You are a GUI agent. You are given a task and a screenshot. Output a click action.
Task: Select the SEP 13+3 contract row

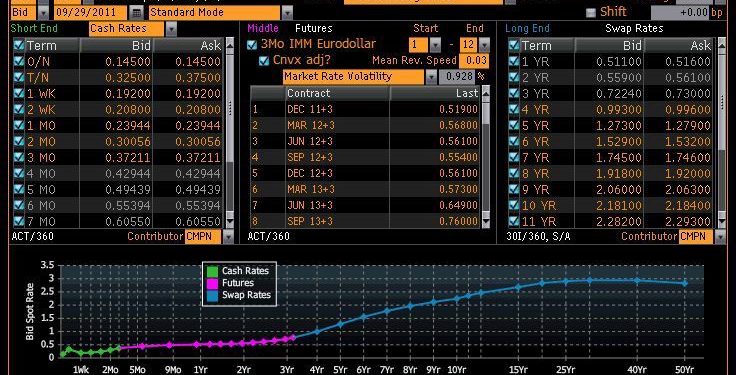(365, 221)
